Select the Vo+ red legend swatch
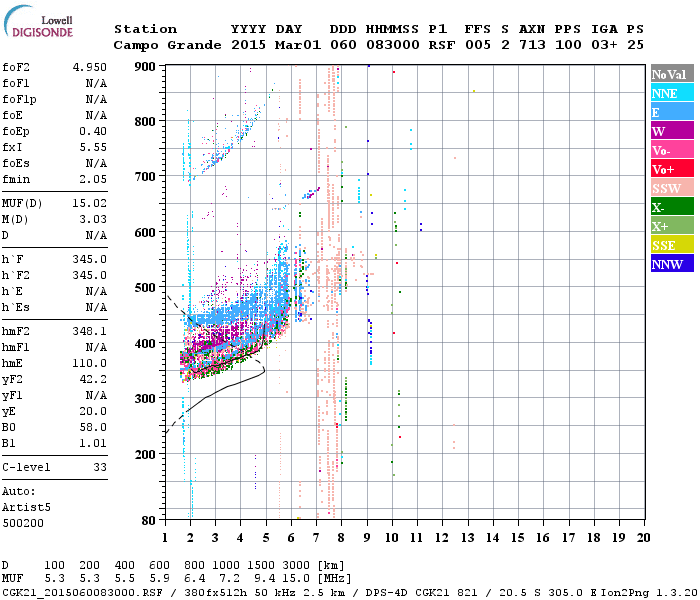This screenshot has width=700, height=600. click(672, 169)
